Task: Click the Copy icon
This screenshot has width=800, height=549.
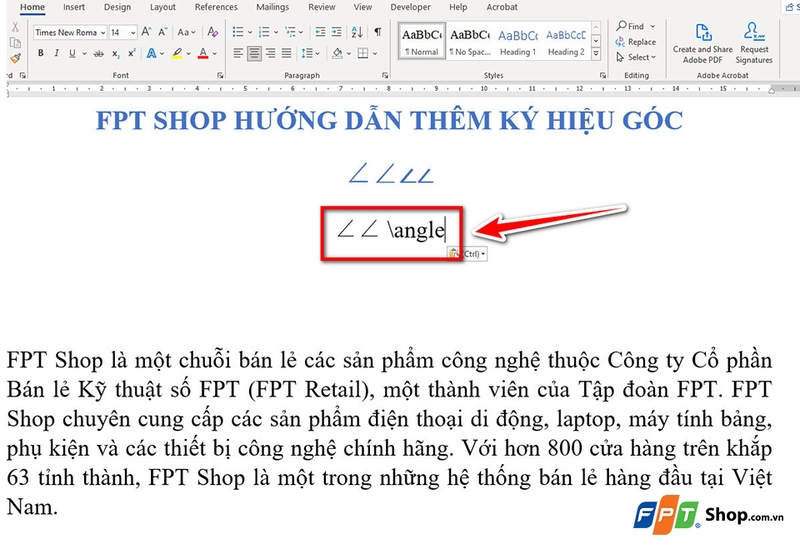Action: click(x=15, y=43)
